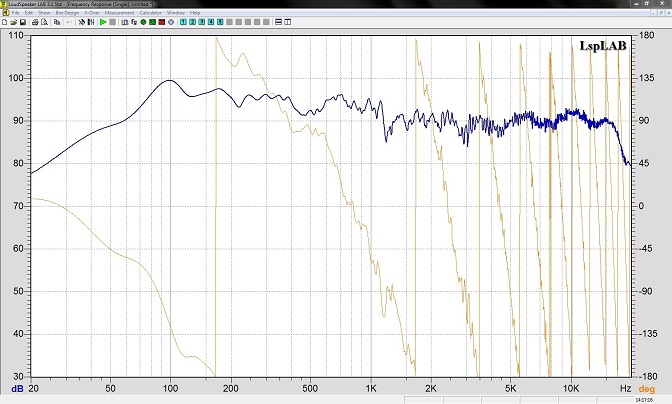Viewport: 672px width, 404px height.
Task: Click the undo arrow toolbar icon
Action: (69, 22)
